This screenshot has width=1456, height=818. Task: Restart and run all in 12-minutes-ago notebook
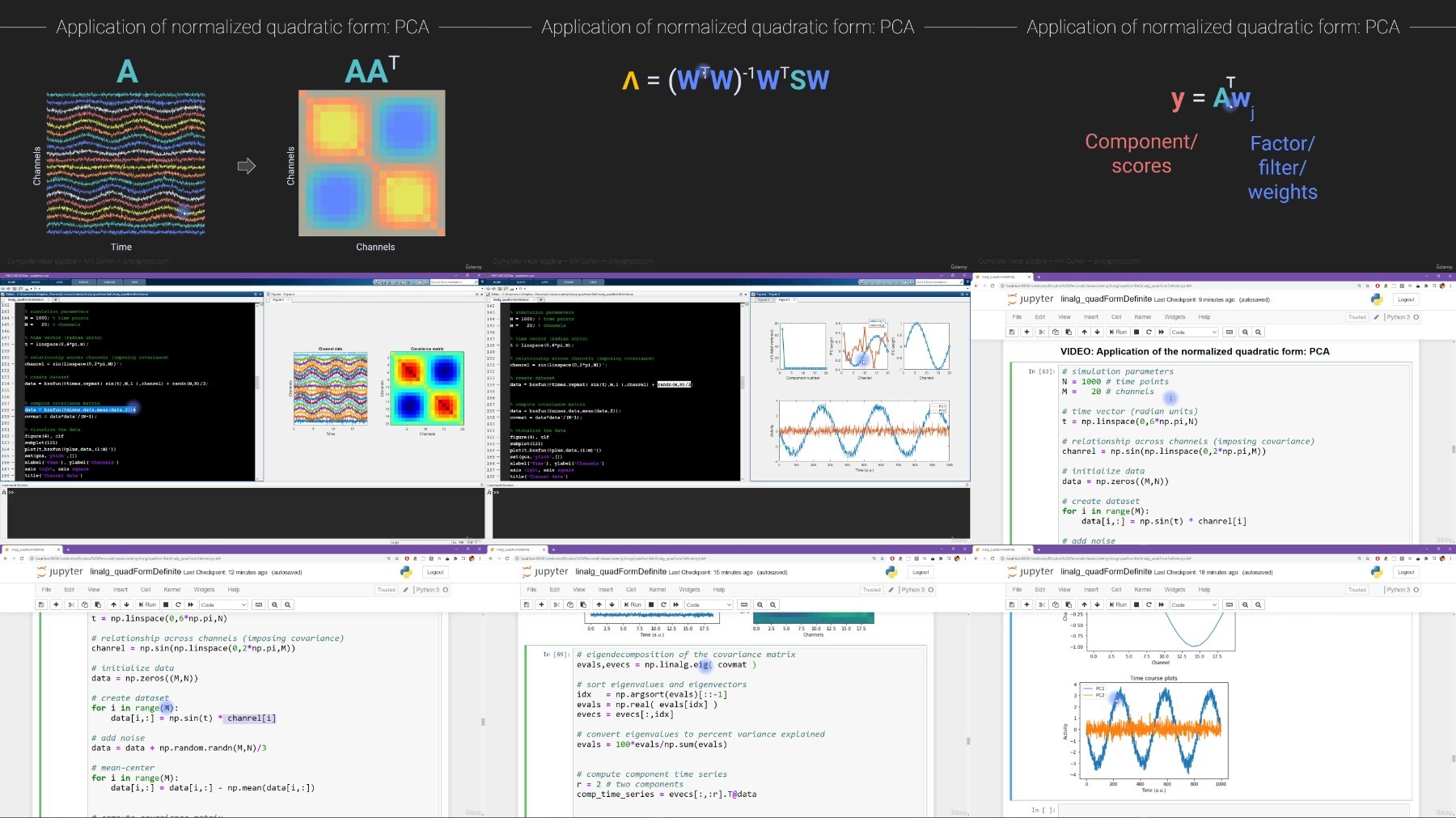coord(191,604)
